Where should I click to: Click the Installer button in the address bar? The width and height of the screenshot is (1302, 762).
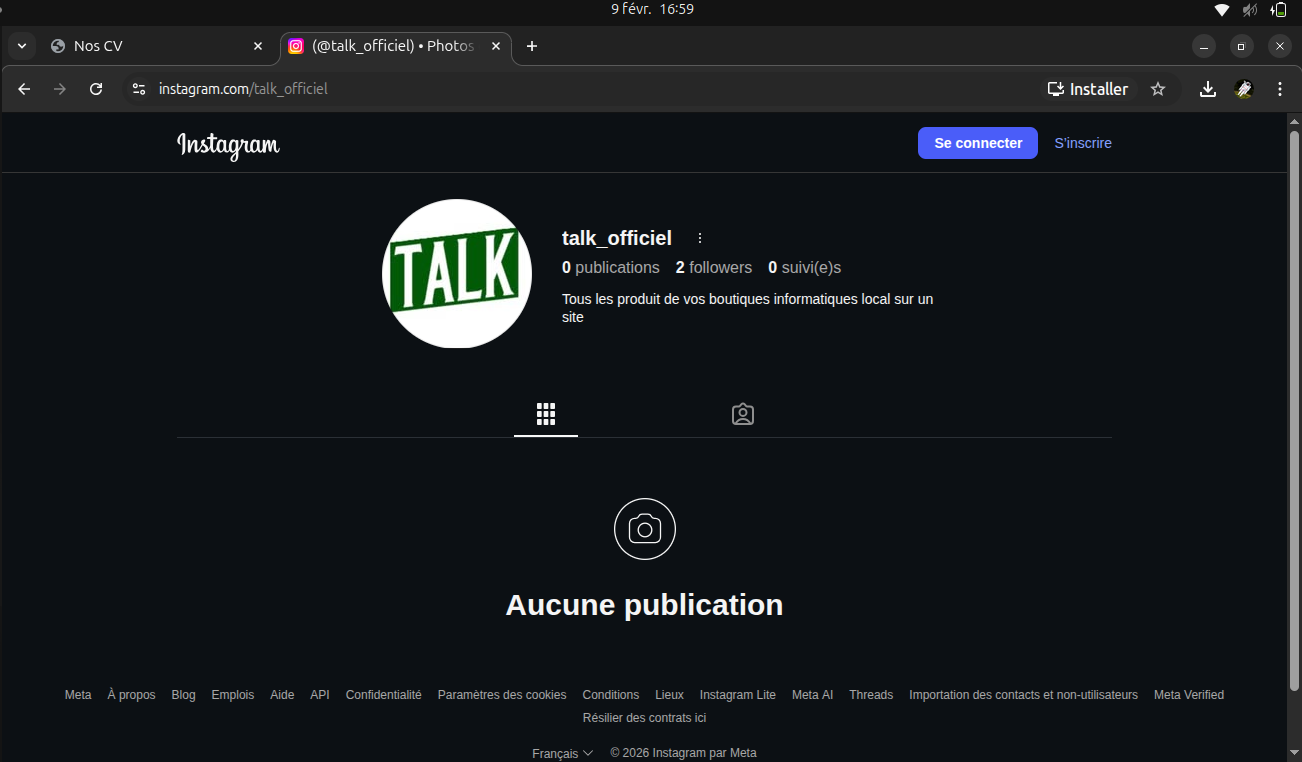1087,88
